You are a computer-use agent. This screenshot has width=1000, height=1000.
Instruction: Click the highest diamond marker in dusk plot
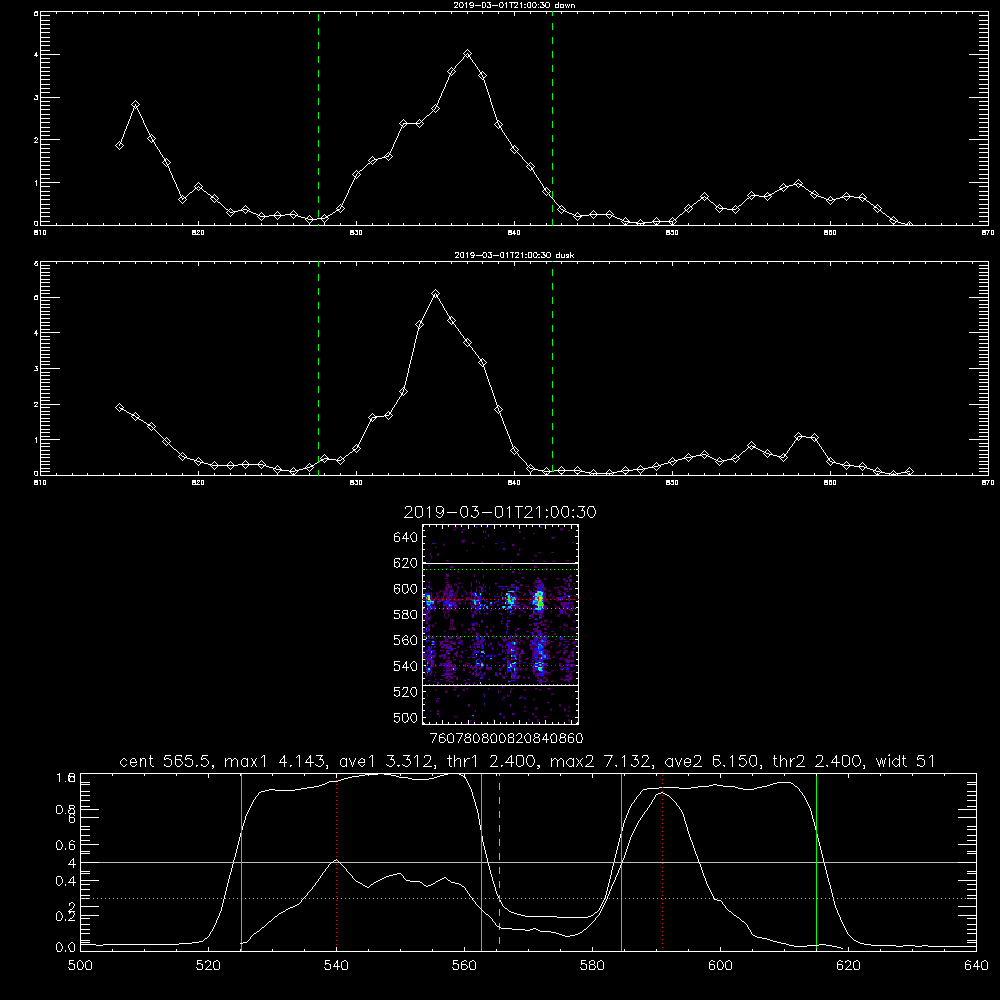click(436, 294)
